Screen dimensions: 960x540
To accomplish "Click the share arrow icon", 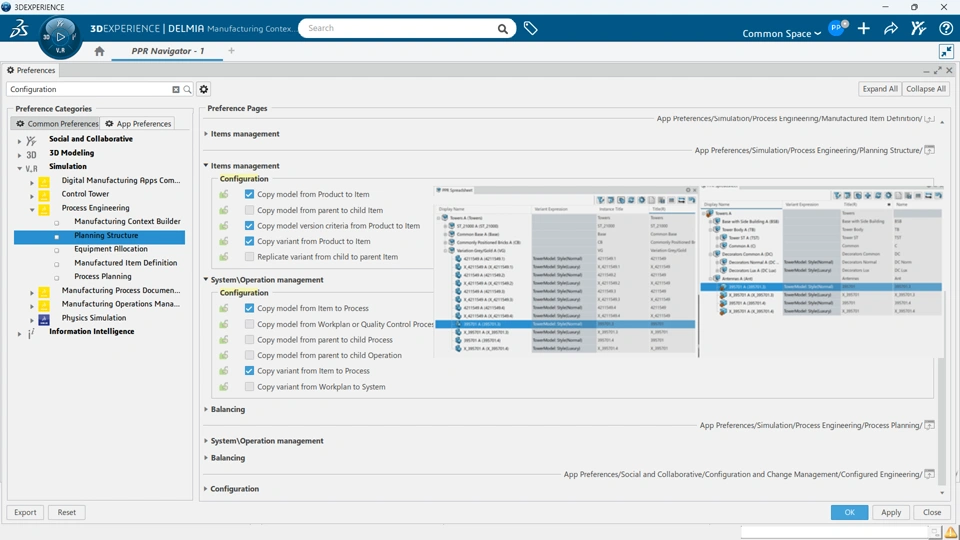I will tap(891, 28).
